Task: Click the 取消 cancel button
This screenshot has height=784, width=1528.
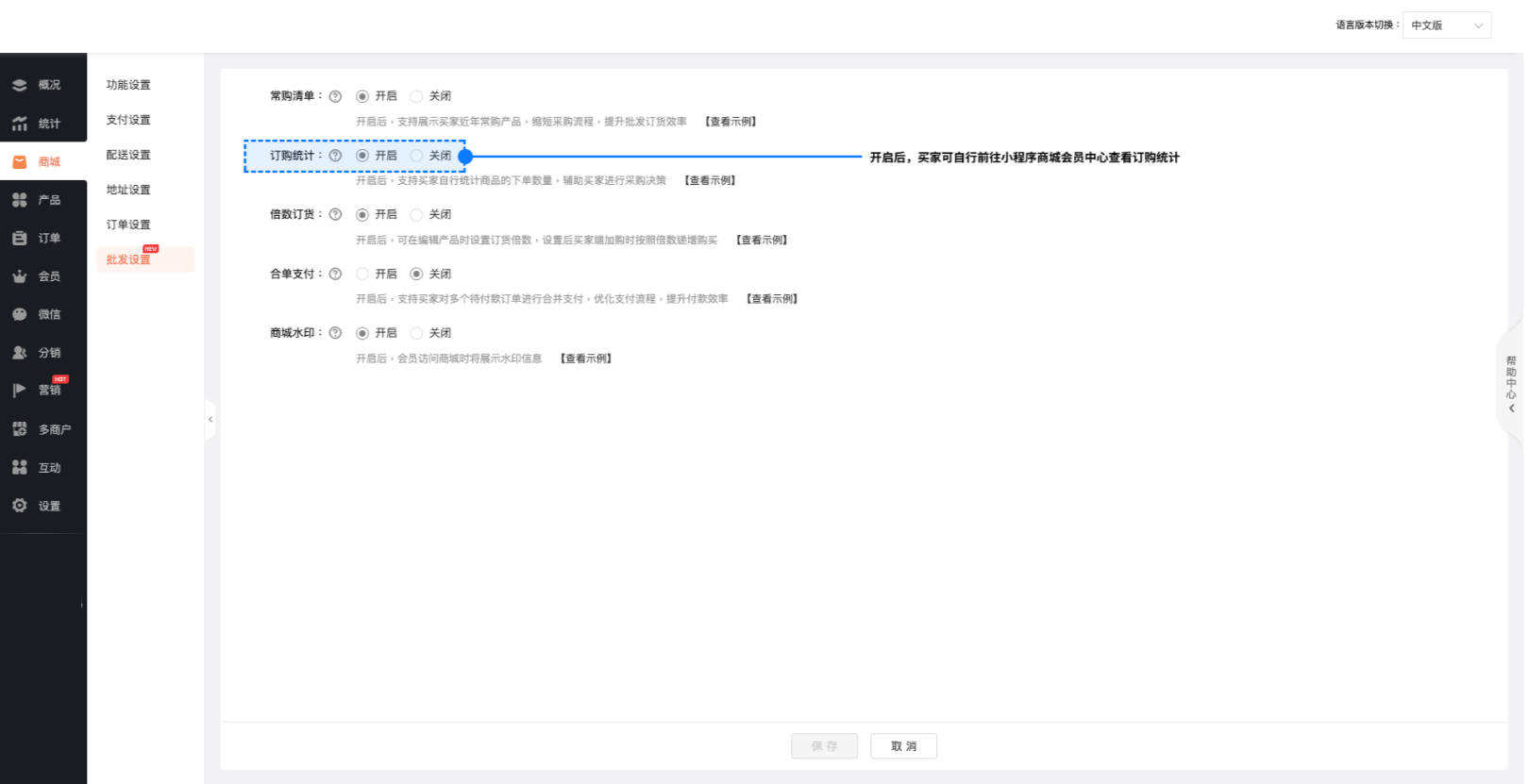Action: pos(904,746)
